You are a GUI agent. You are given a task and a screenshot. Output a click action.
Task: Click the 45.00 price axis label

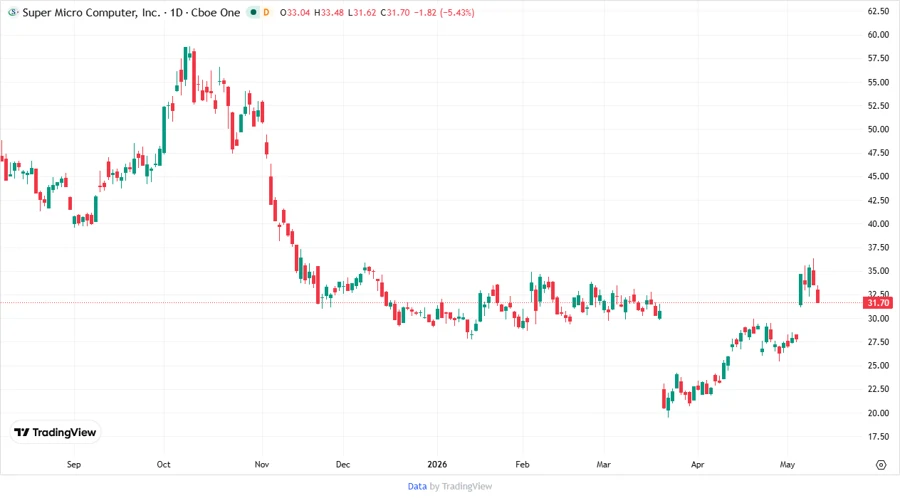pyautogui.click(x=878, y=176)
